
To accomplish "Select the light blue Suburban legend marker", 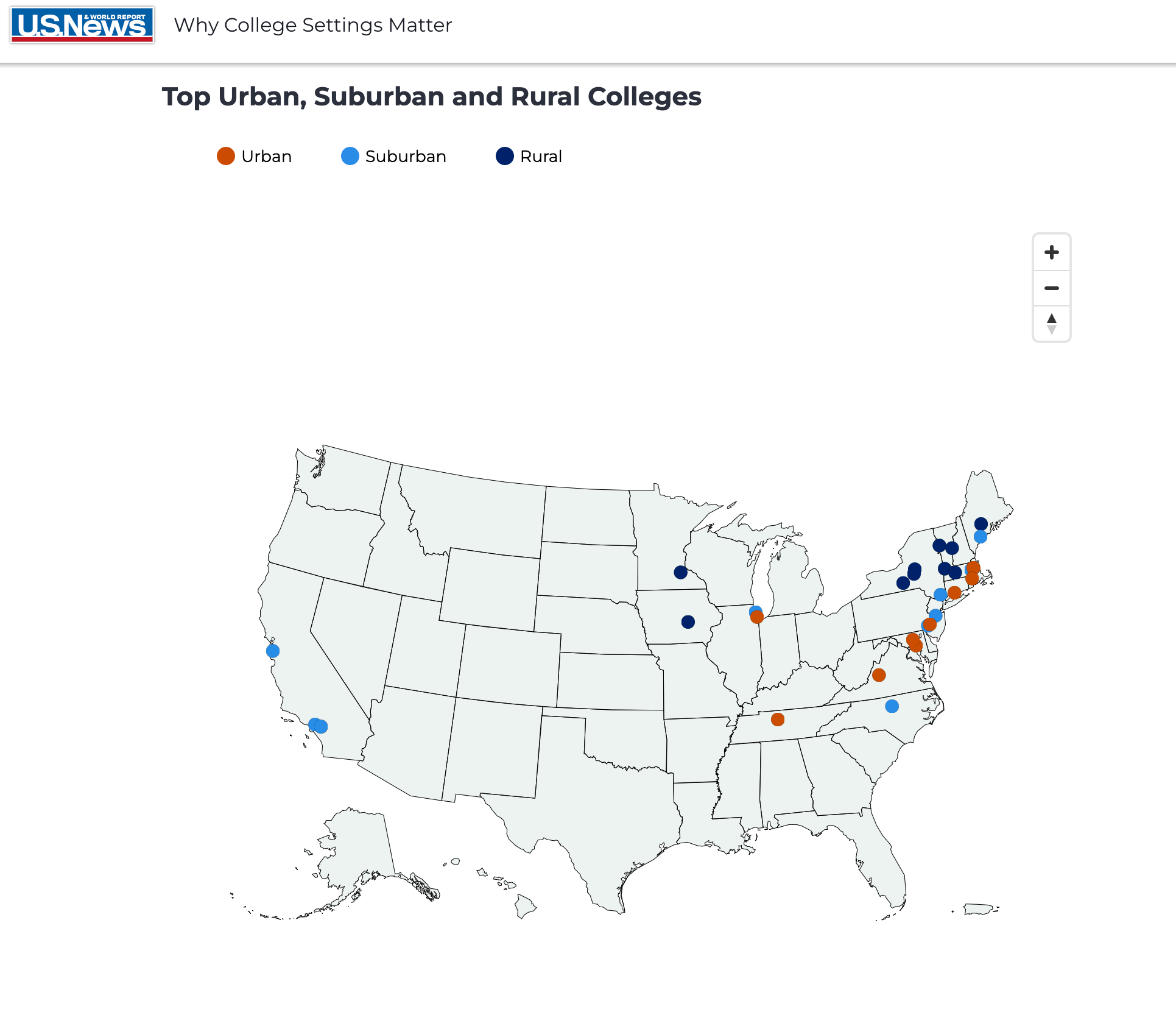I will point(349,156).
